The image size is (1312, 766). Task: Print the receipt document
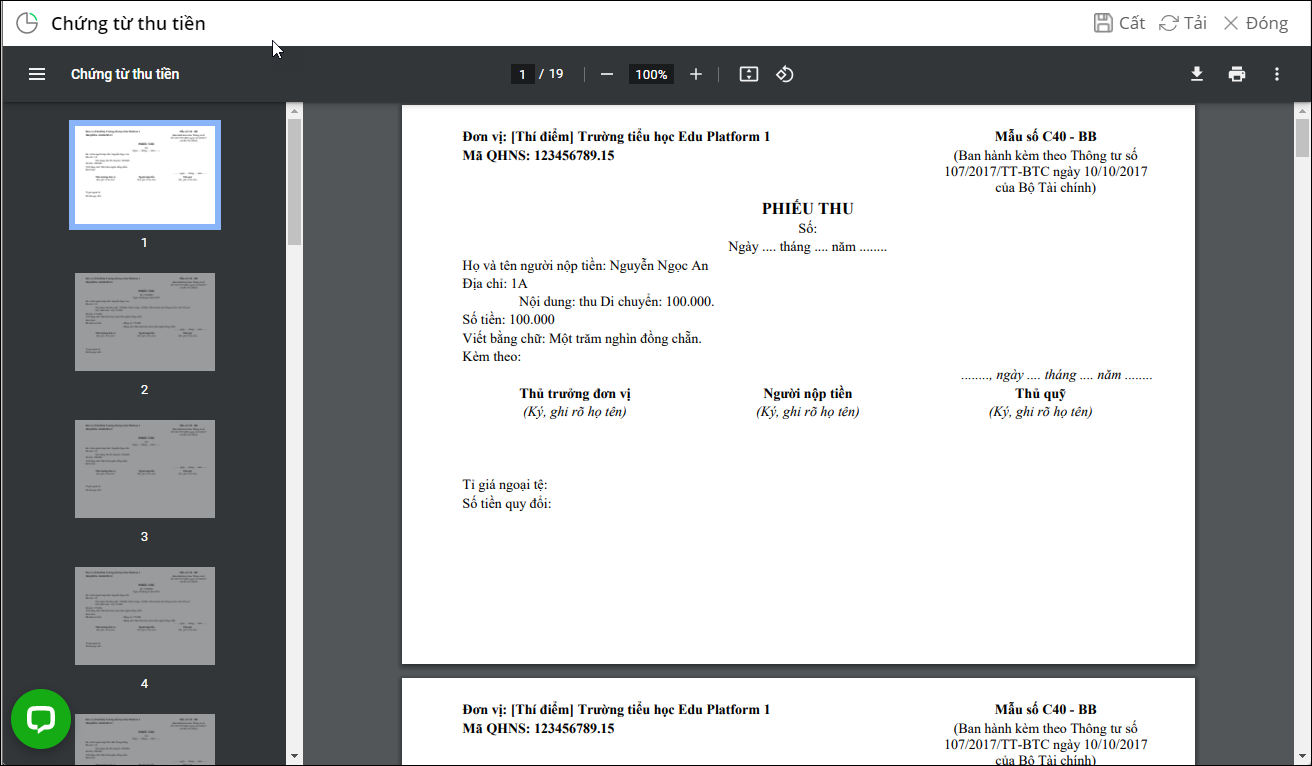1237,74
